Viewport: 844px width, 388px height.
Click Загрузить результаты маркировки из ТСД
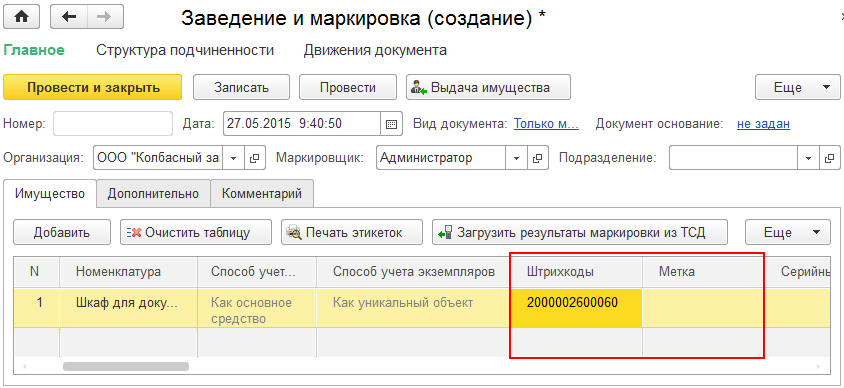(x=580, y=232)
